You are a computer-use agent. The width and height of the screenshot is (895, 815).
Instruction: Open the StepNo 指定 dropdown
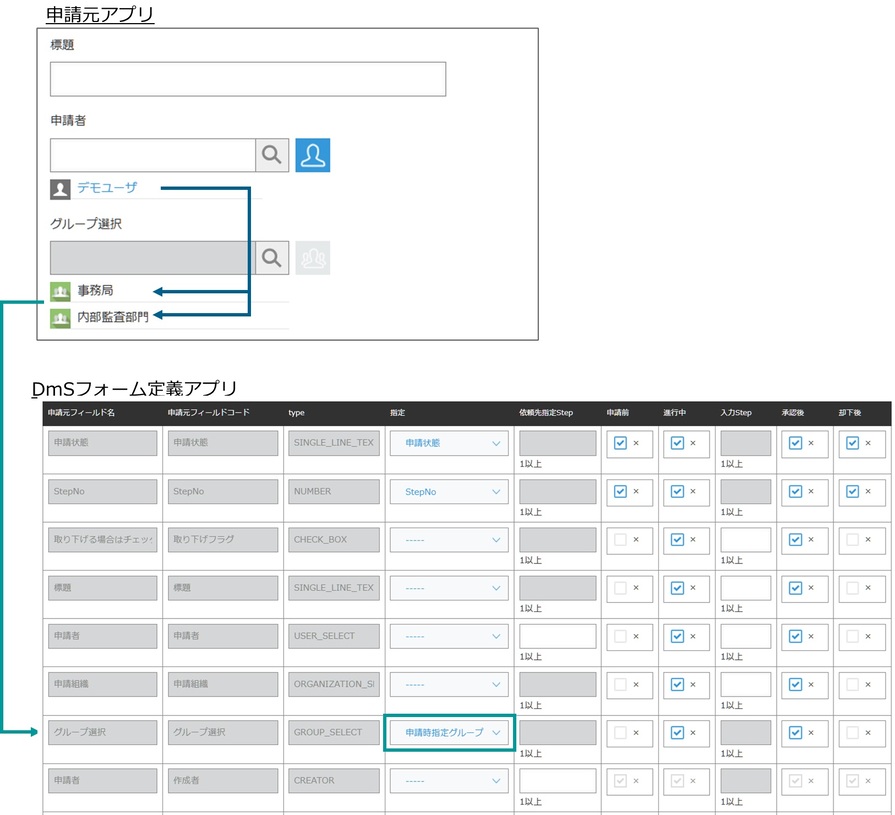pos(448,492)
